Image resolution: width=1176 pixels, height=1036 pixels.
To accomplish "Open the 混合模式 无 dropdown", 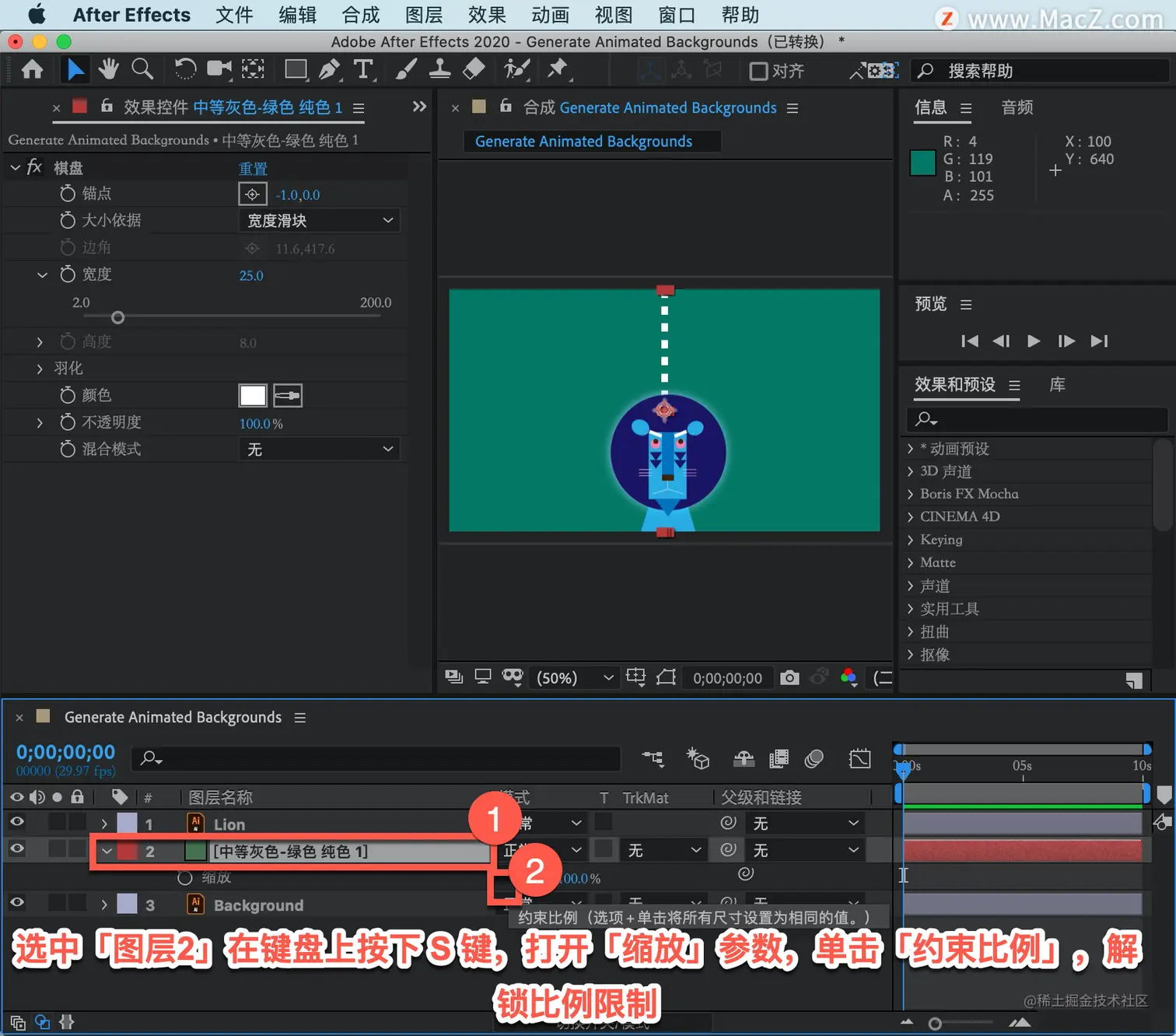I will pos(319,450).
